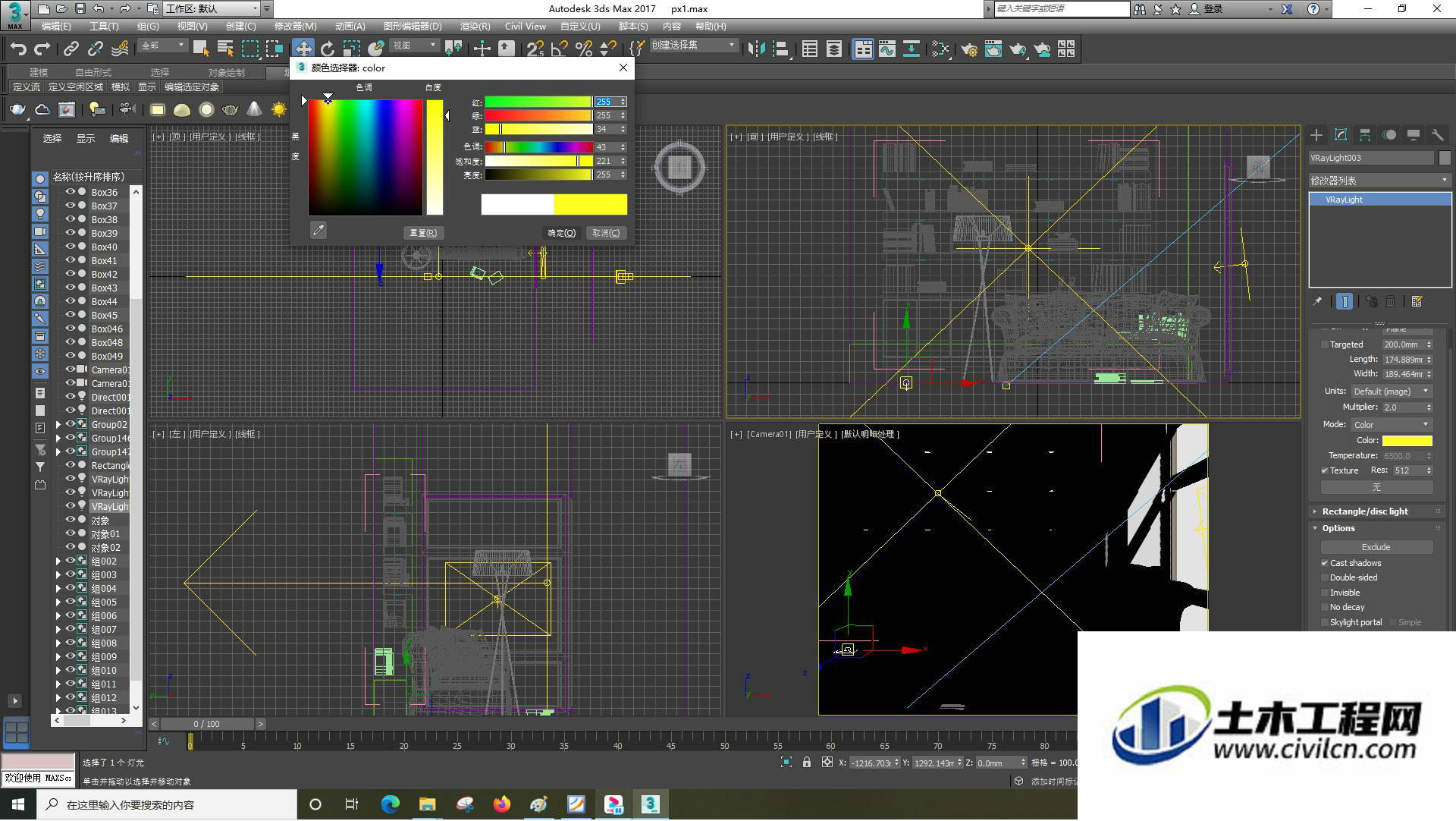The width and height of the screenshot is (1456, 821).
Task: Uncheck the Texture checkbox
Action: point(1325,470)
